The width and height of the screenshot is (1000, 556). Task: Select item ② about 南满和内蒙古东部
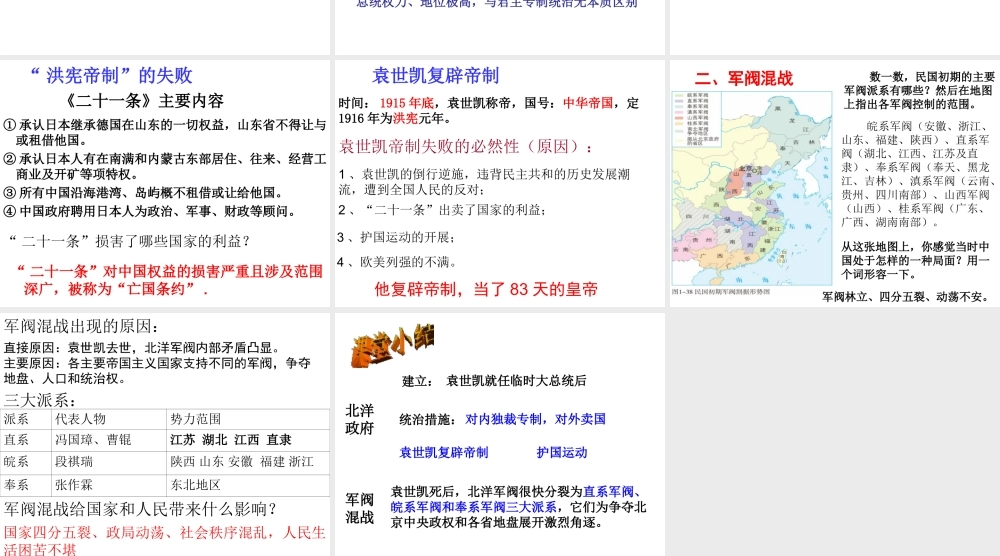click(x=165, y=166)
